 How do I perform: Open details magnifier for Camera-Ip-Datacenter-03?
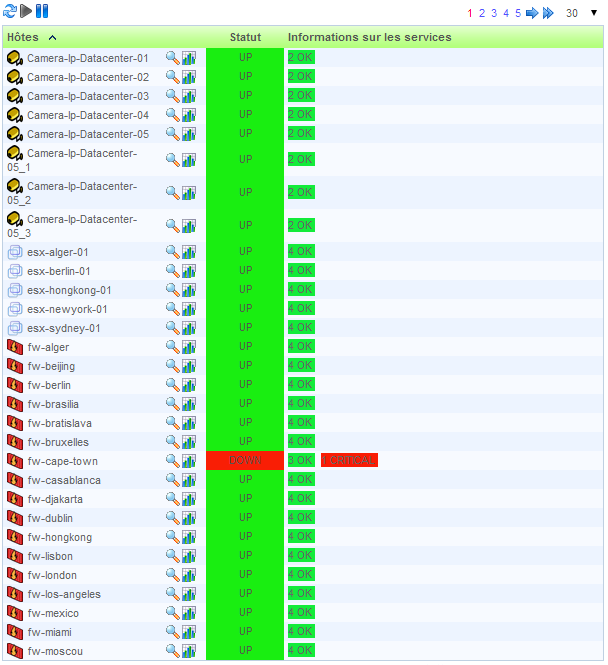pos(172,96)
